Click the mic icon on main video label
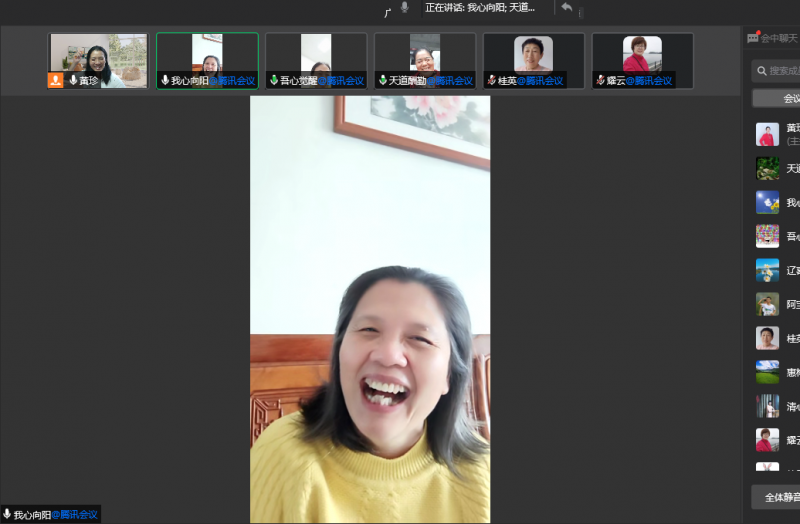800x524 pixels. pos(7,515)
